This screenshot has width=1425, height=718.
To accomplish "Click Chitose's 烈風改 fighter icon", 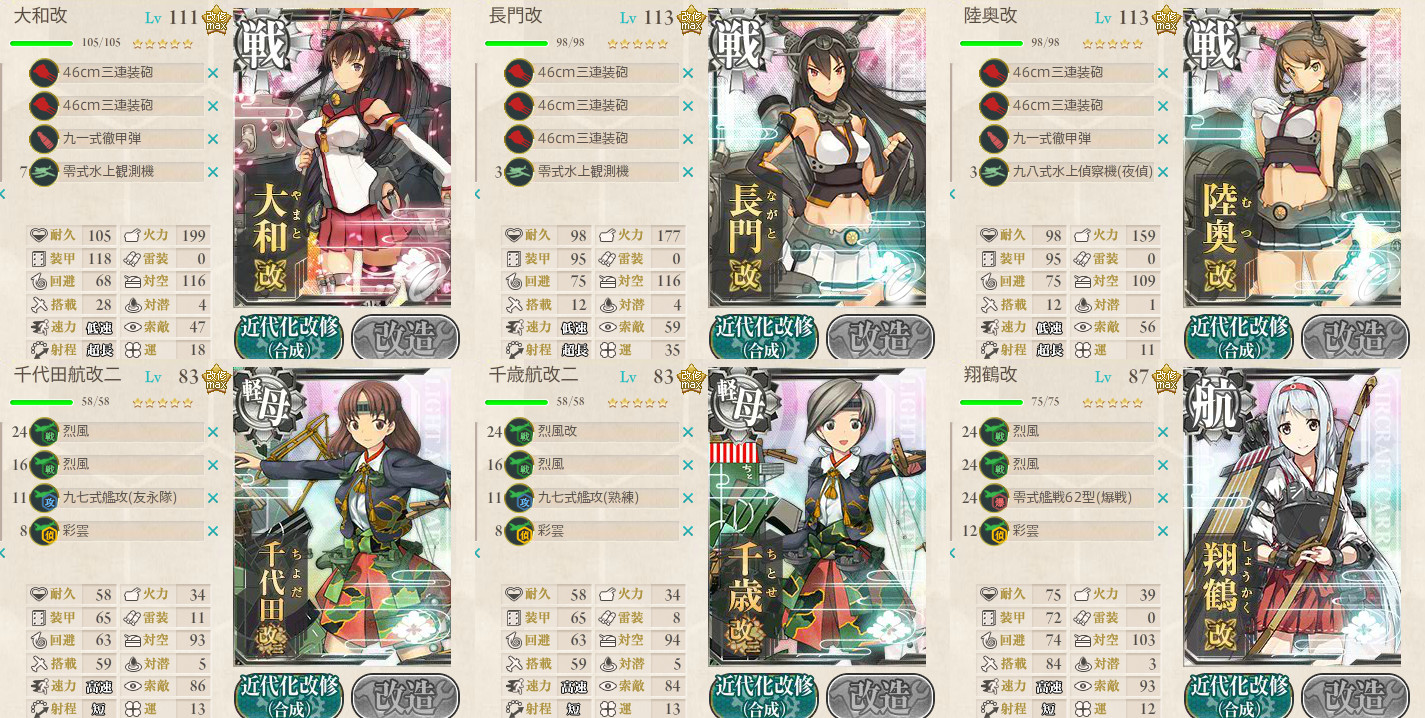I will [x=518, y=432].
